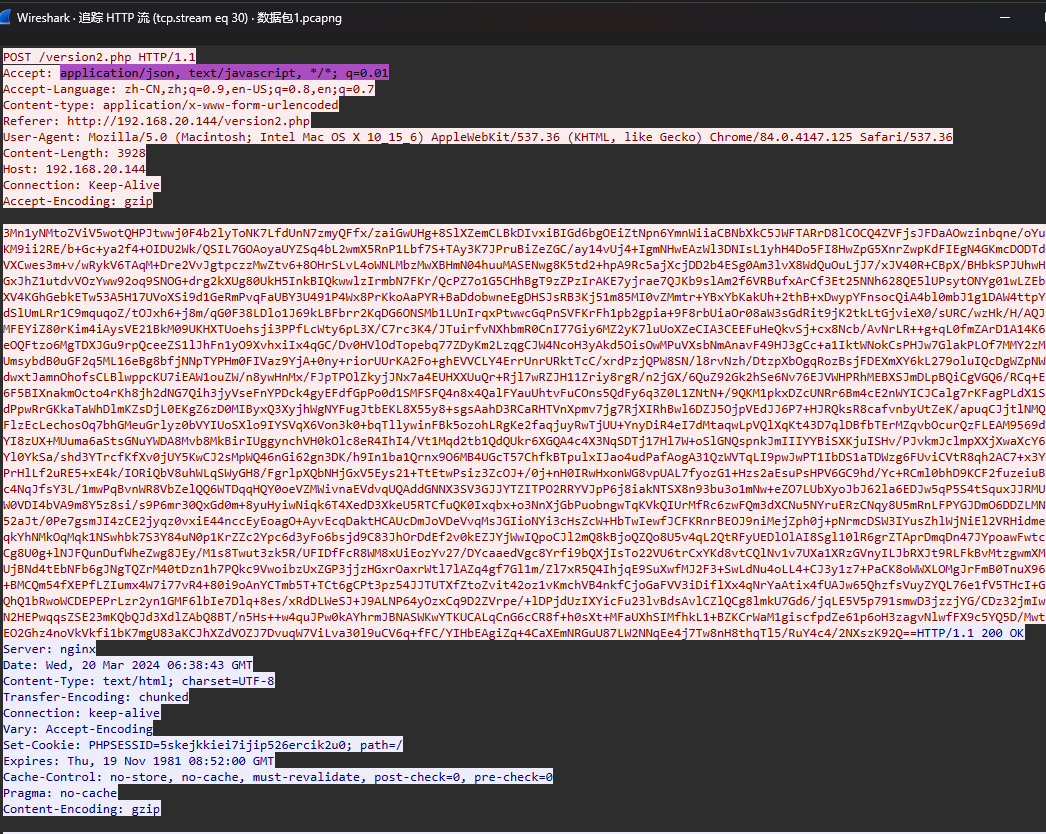Click the first line of the base64 body
The height and width of the screenshot is (834, 1046).
point(520,233)
